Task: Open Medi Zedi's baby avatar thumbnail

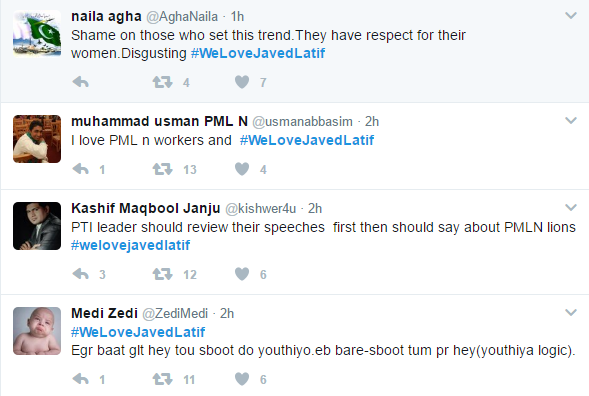Action: (37, 331)
